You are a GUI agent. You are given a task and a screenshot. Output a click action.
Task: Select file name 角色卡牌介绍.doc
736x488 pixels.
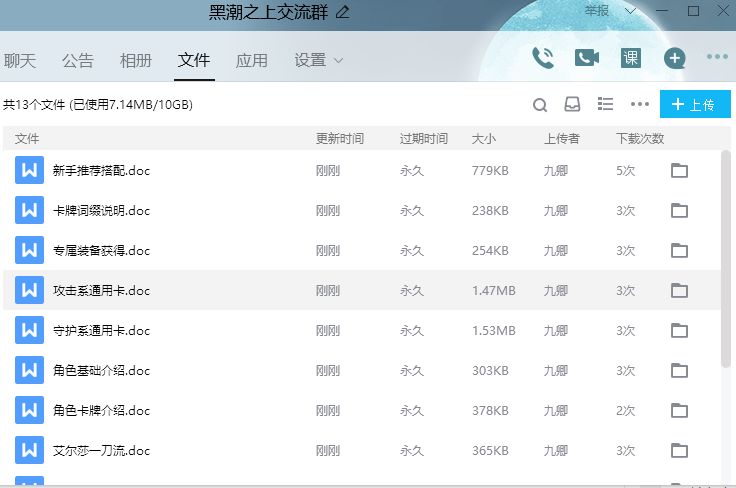point(101,410)
